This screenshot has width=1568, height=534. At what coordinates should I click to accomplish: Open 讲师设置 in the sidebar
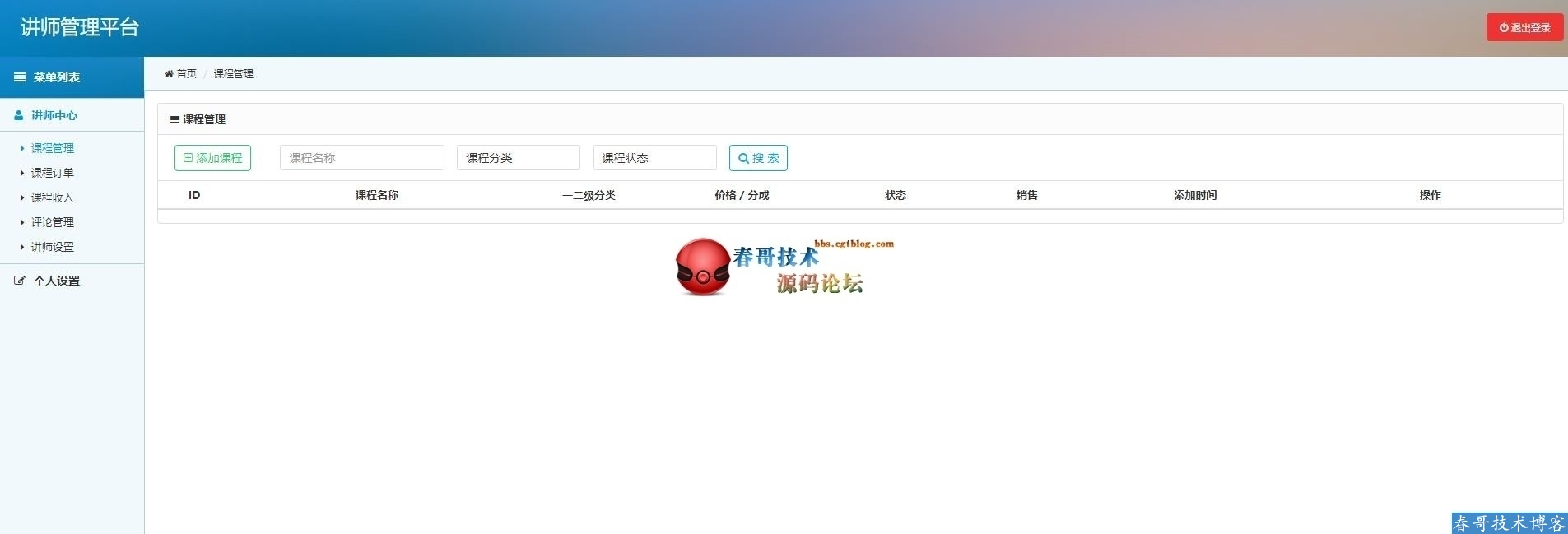[x=53, y=247]
